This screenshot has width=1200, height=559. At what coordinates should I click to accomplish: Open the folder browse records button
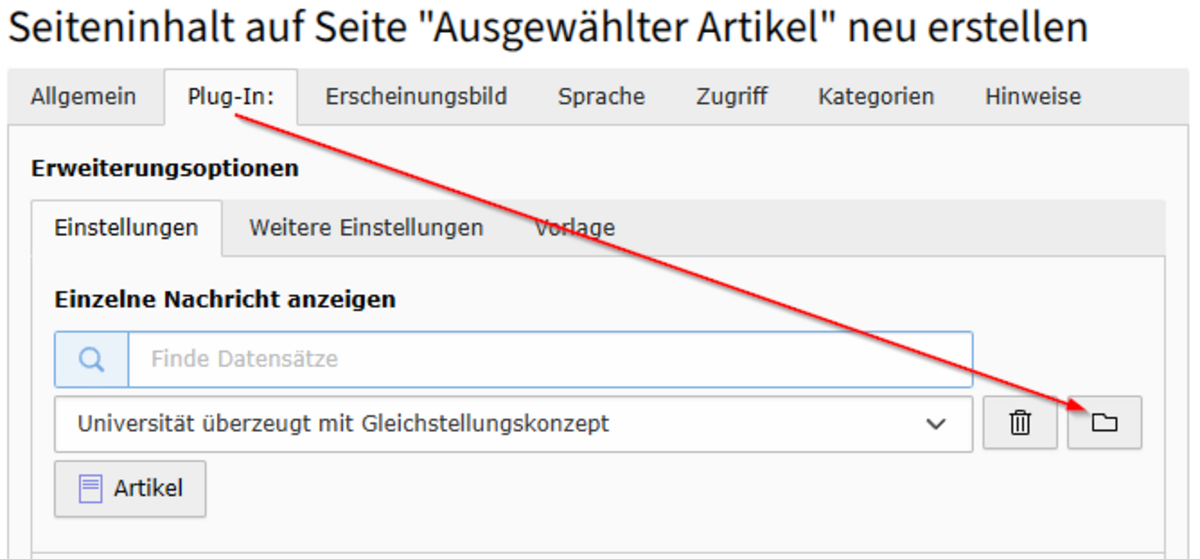[1104, 424]
